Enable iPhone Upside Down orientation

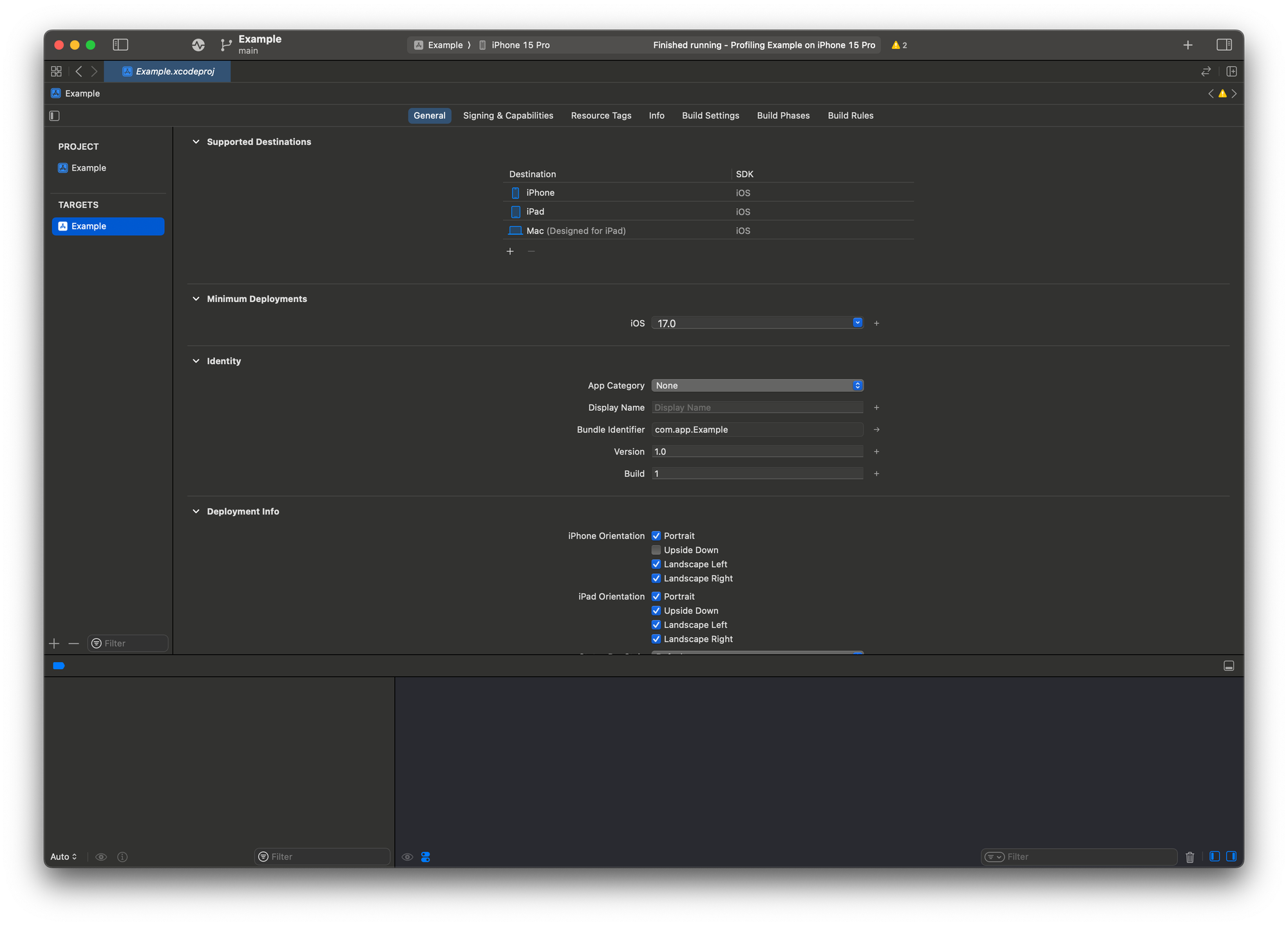656,550
